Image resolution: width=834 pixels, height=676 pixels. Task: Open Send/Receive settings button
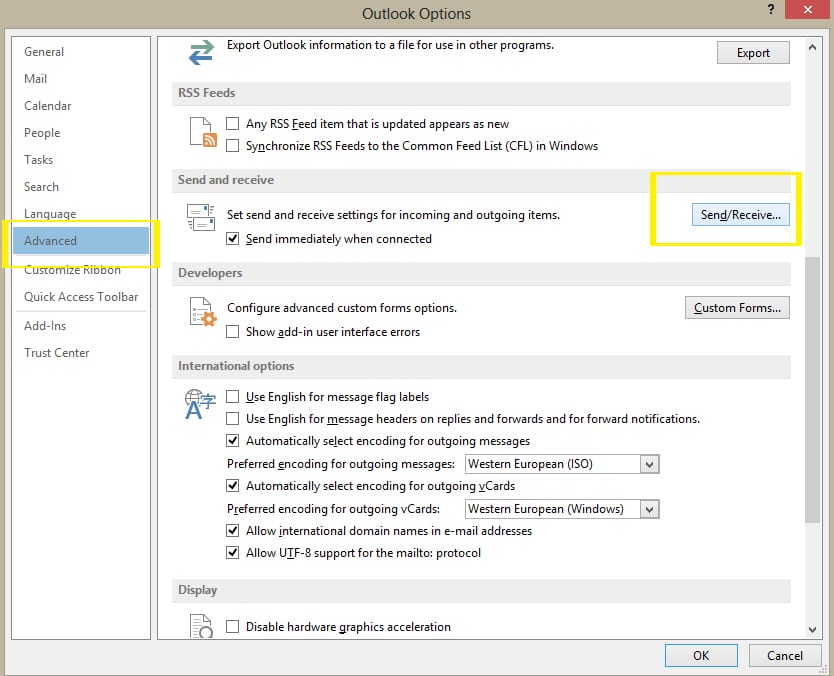click(740, 215)
